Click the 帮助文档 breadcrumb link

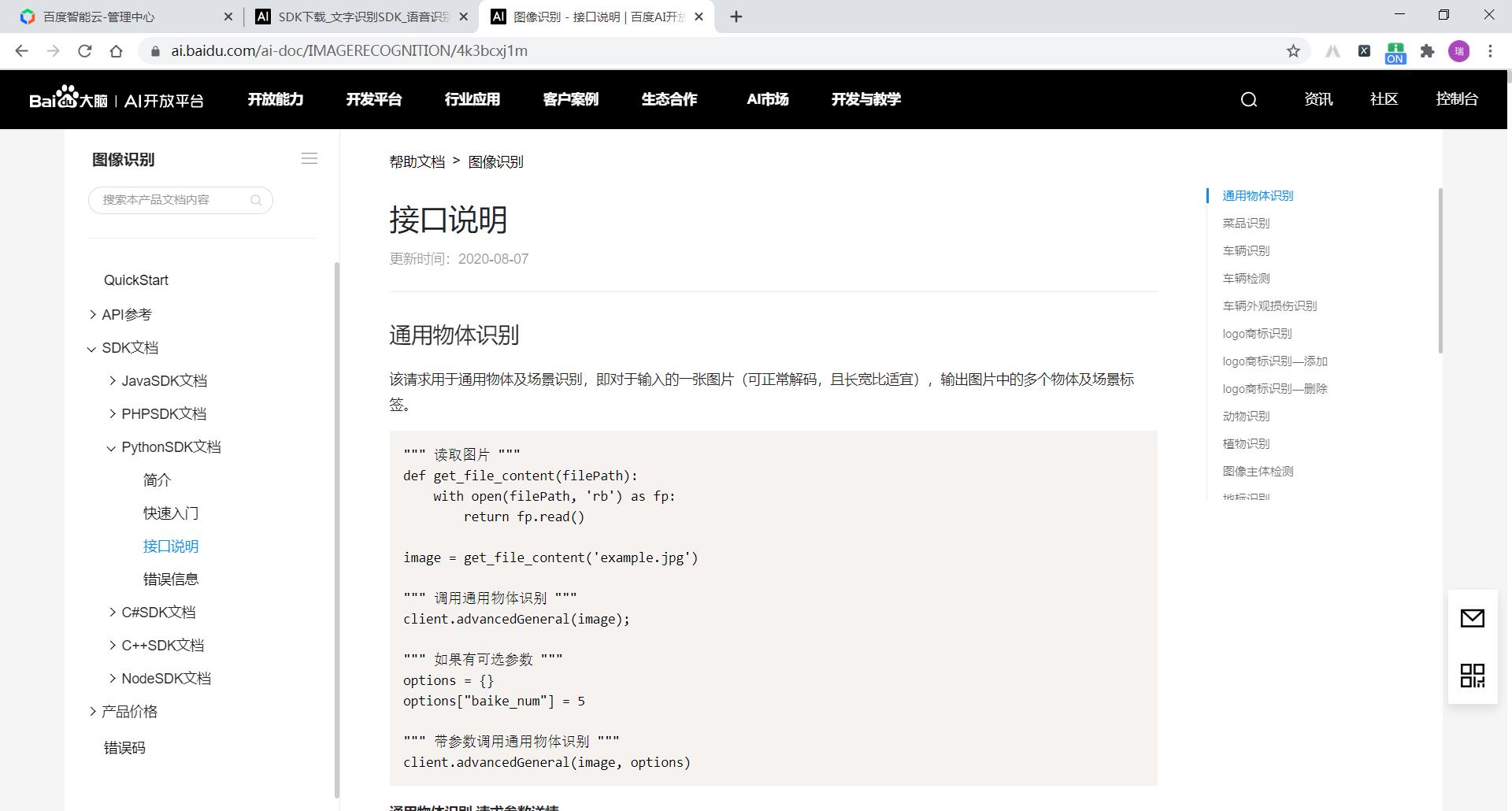(x=417, y=161)
